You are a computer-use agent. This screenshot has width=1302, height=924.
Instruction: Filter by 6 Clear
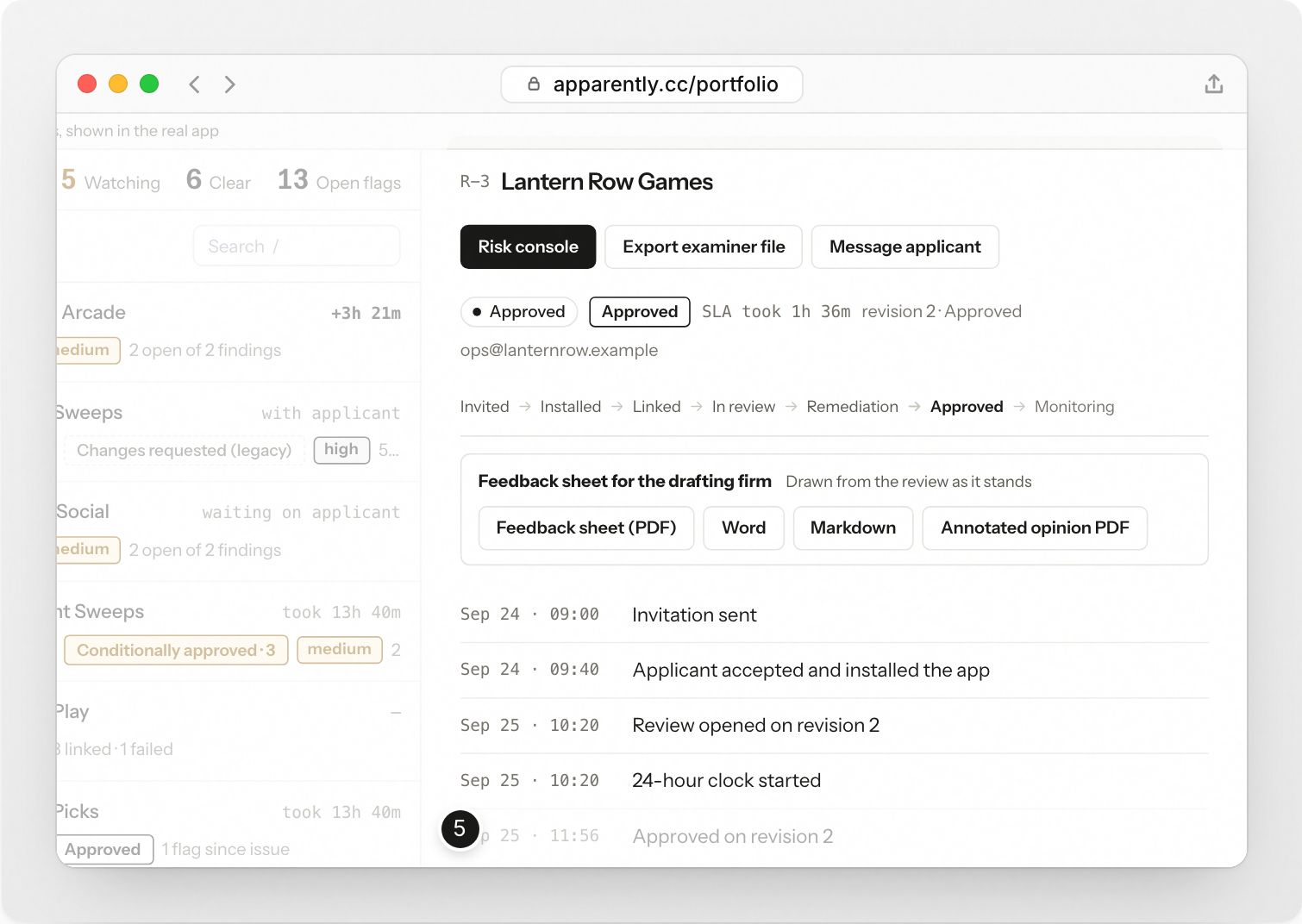click(x=218, y=180)
